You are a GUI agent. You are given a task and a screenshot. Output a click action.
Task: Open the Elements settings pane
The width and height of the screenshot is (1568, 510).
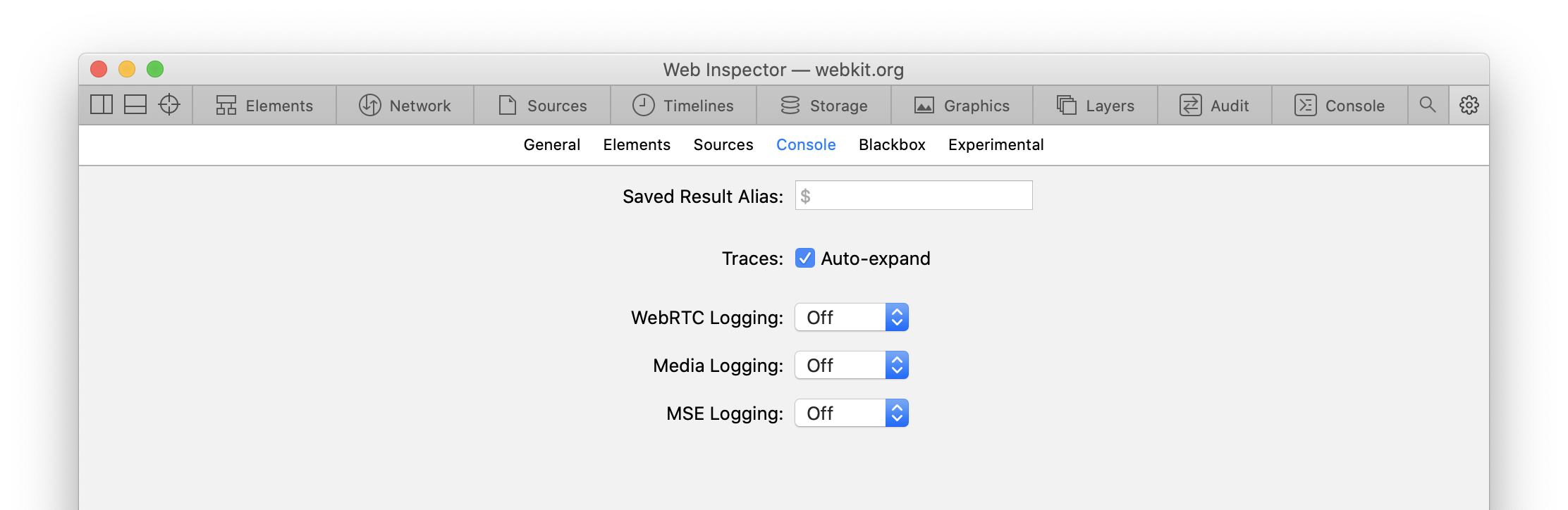pos(637,145)
